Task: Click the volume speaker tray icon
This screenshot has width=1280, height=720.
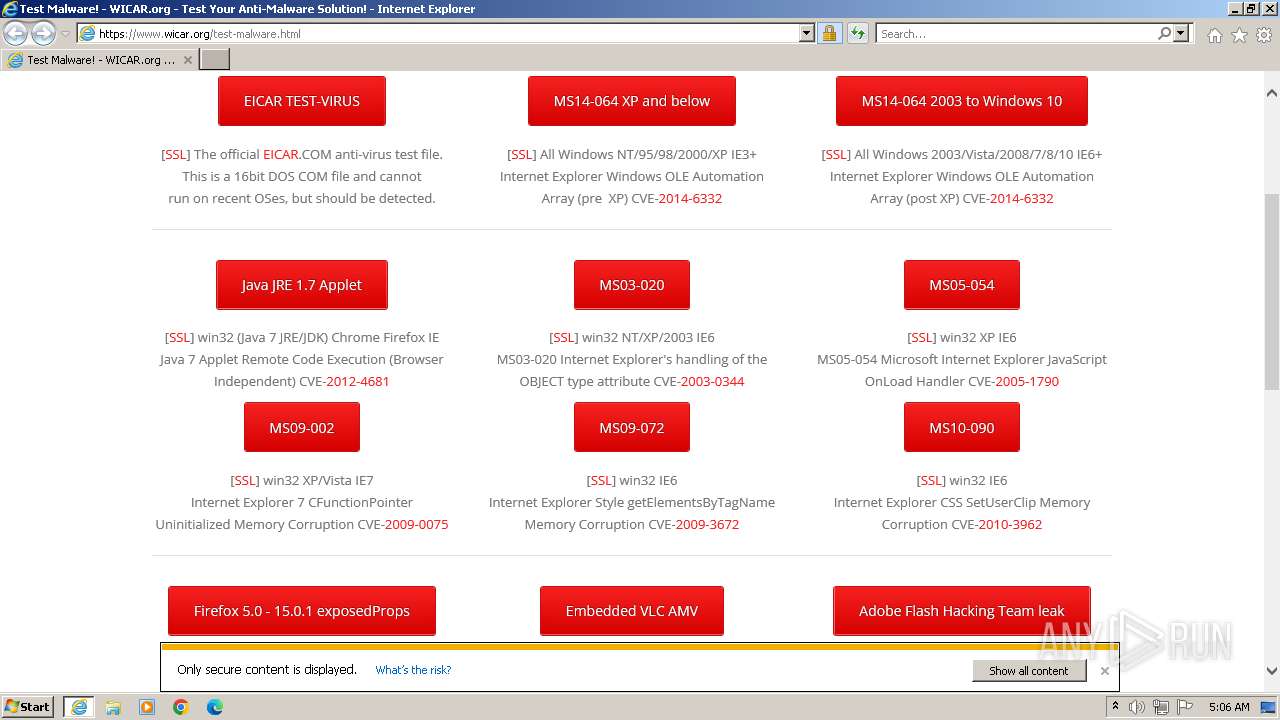Action: click(x=1137, y=707)
